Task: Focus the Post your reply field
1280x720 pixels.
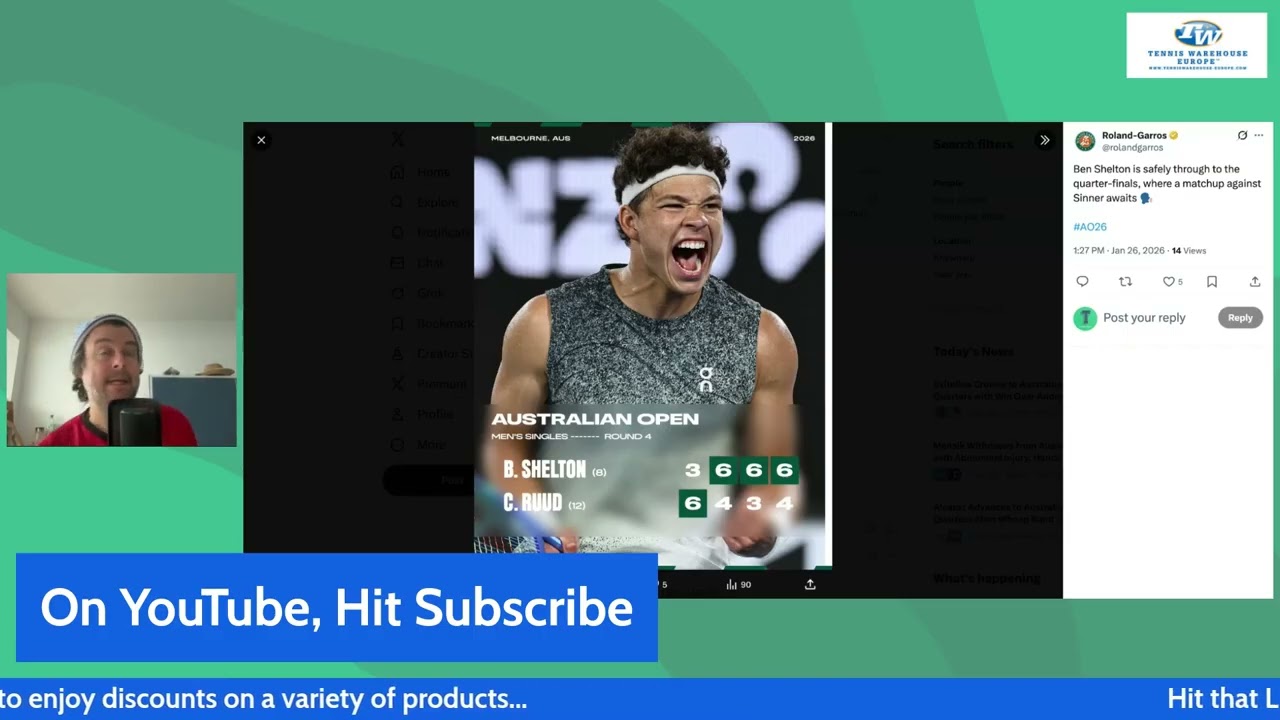Action: point(1144,318)
